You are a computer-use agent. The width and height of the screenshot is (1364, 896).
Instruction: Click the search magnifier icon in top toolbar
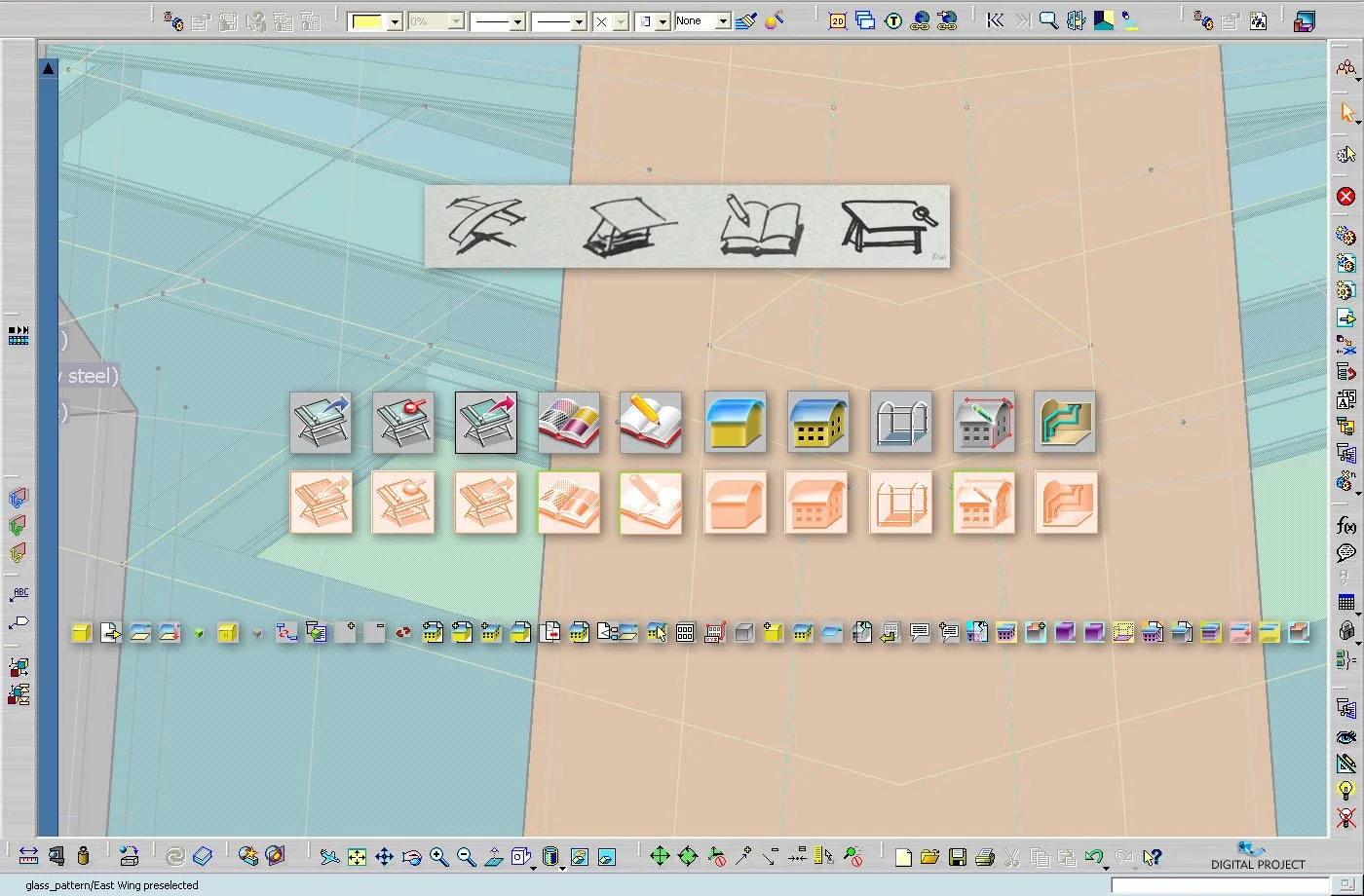(1048, 20)
